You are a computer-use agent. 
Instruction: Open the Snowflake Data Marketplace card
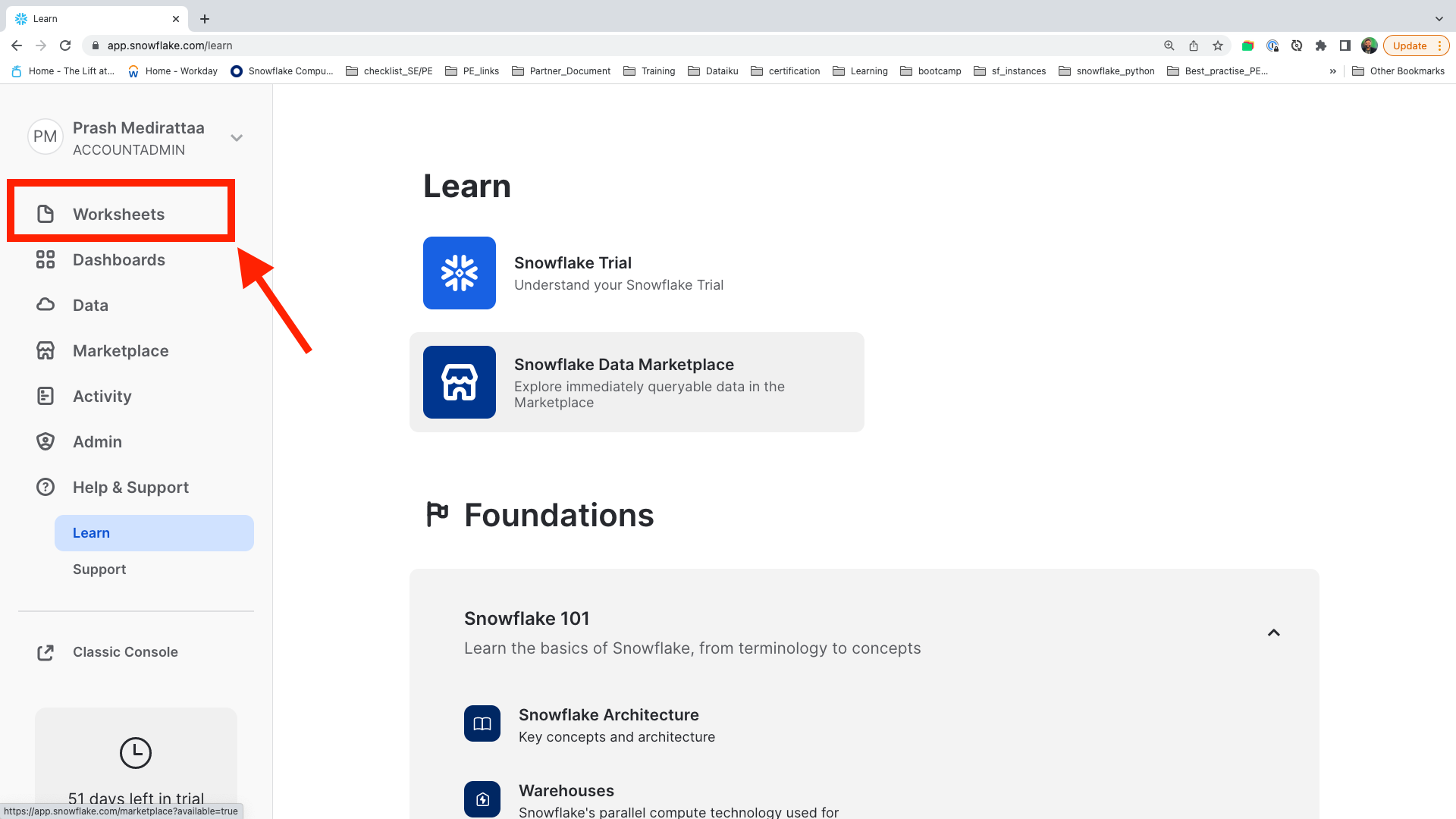tap(636, 382)
